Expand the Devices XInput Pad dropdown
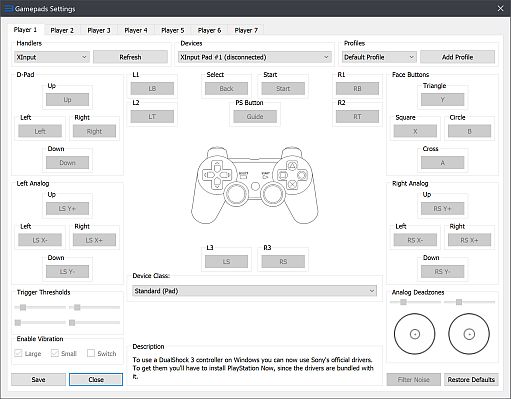Image resolution: width=511 pixels, height=399 pixels. tap(255, 57)
